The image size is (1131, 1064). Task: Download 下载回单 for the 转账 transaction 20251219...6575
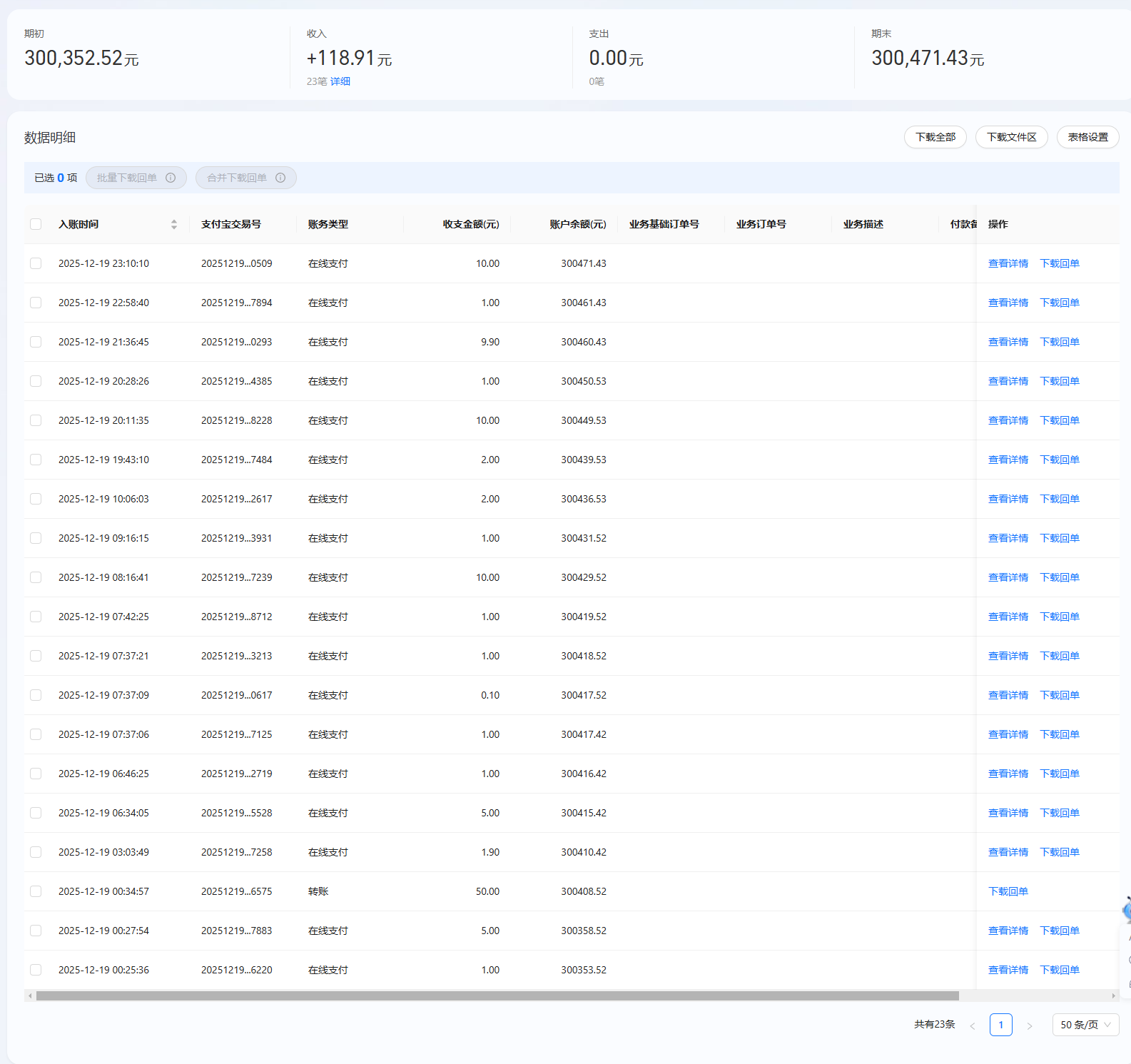coord(1008,891)
